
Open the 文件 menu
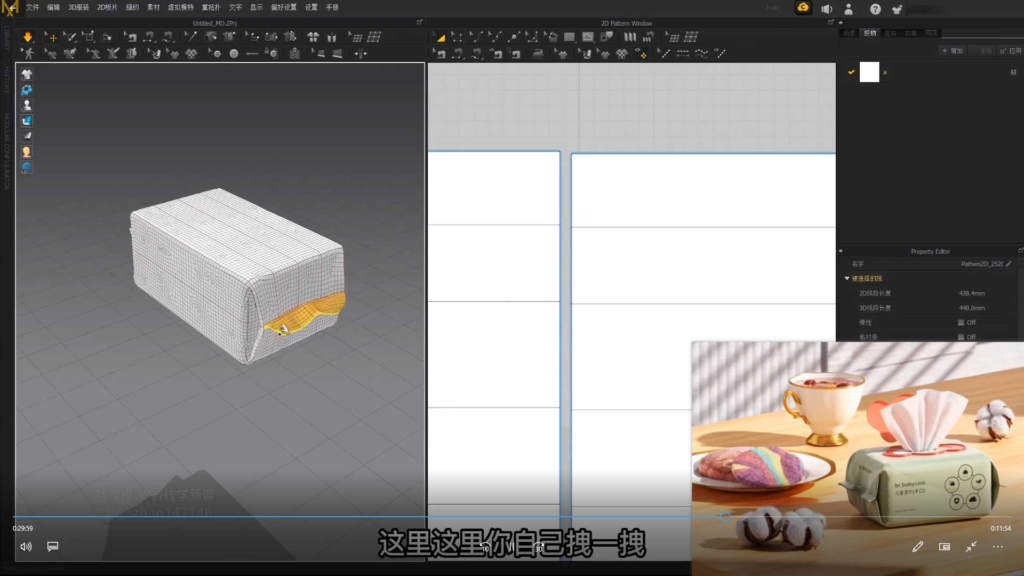32,7
